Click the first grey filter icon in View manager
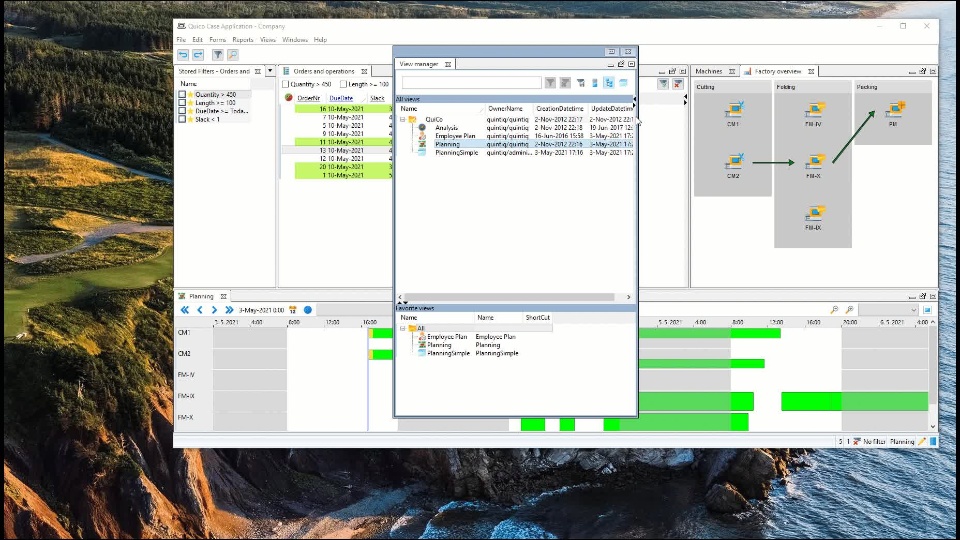The image size is (960, 540). point(550,83)
